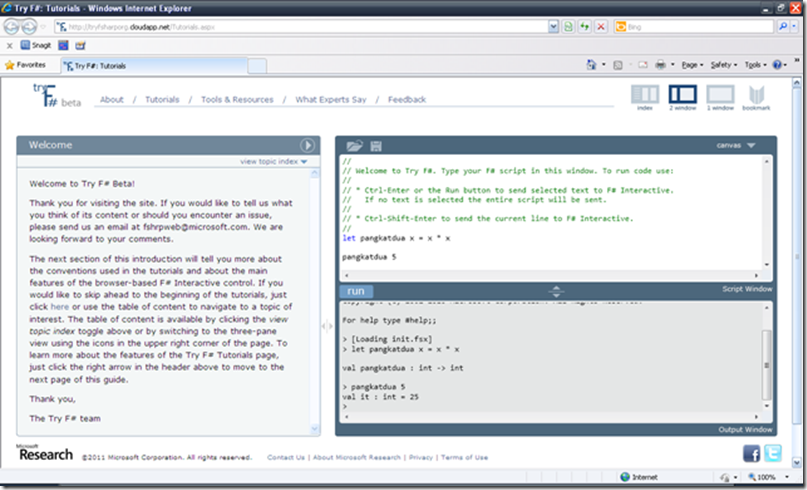Click output window vertical scrollbar thumb
This screenshot has width=807, height=490.
pyautogui.click(x=766, y=365)
